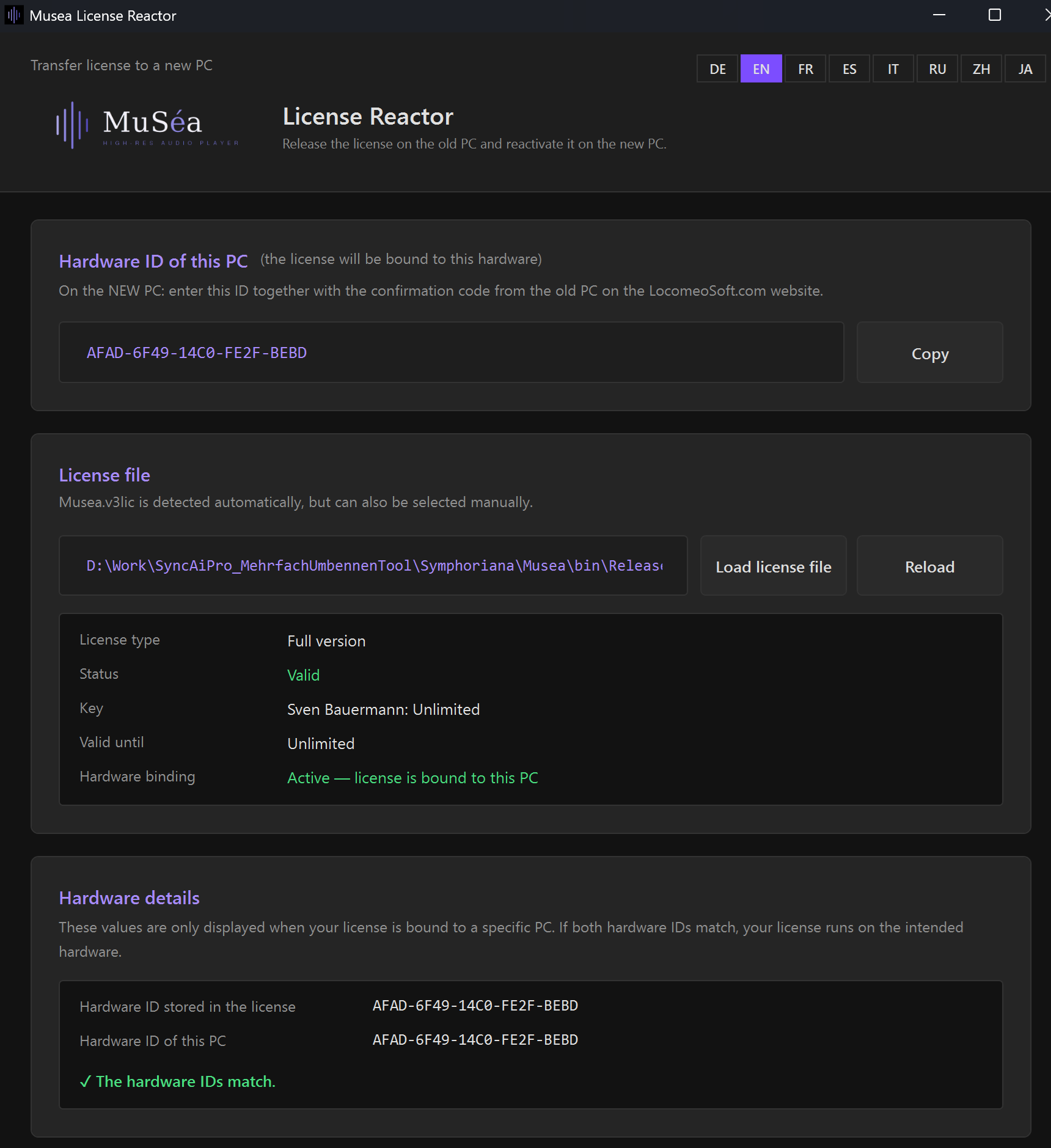1051x1148 pixels.
Task: Maximize the Musea License Reactor window
Action: (x=994, y=15)
